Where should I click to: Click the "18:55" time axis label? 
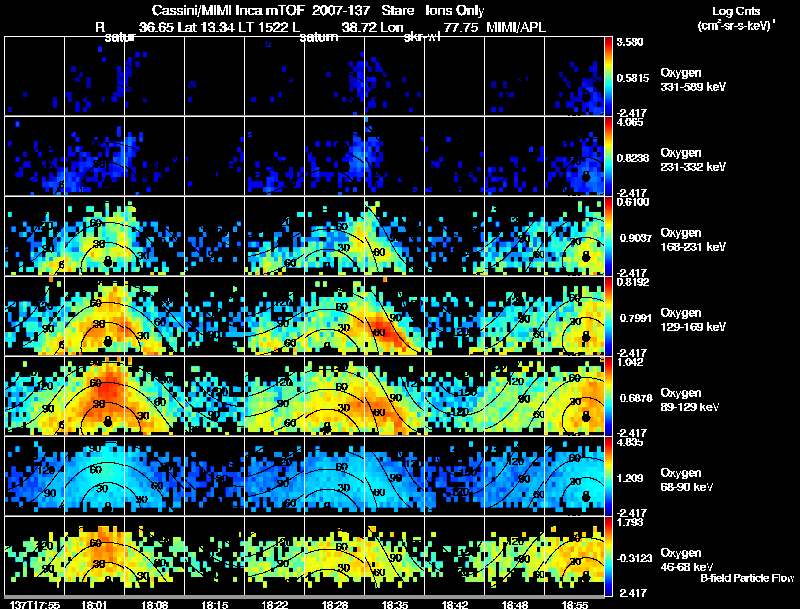tap(574, 604)
